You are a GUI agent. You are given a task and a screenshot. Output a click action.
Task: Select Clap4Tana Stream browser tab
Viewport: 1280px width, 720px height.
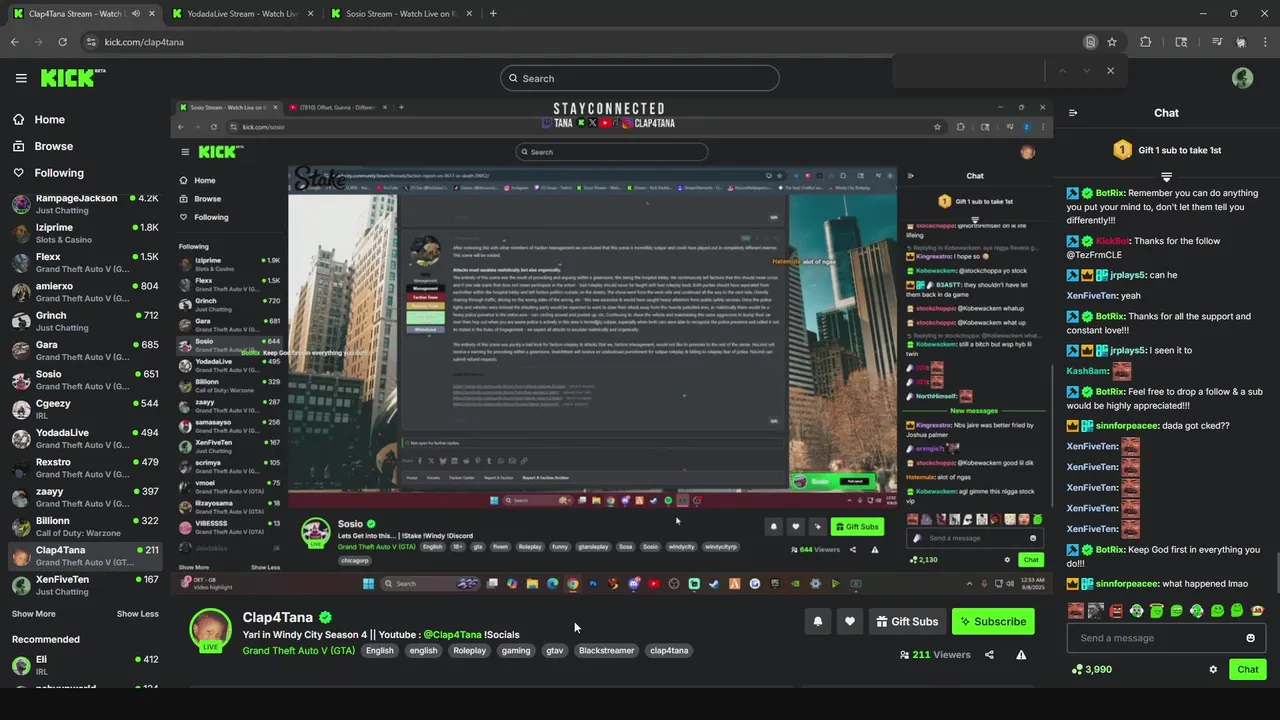[x=82, y=14]
